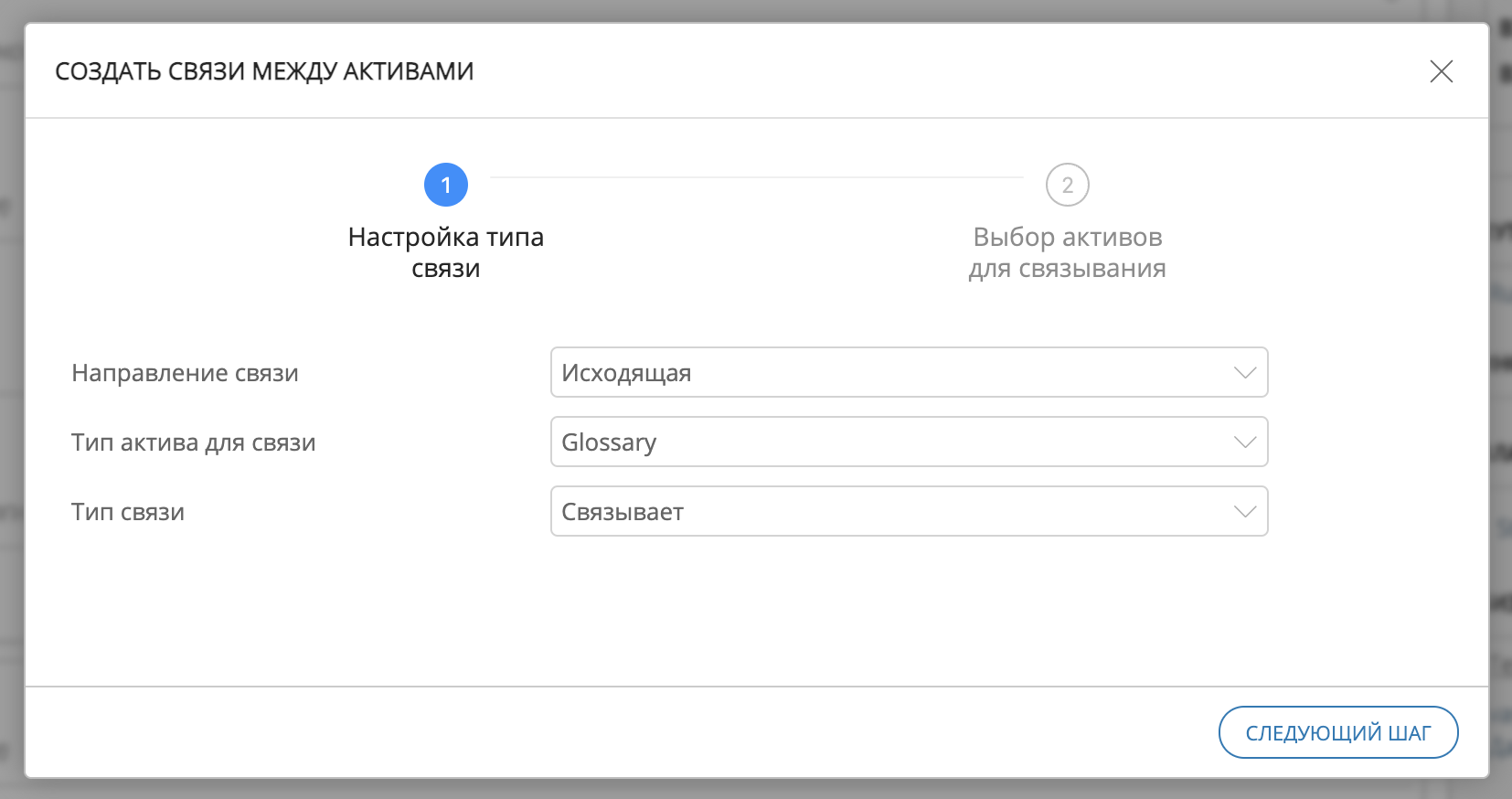Click the chevron arrow in the Glossary field
Screen dimensions: 1512x799
point(1244,442)
